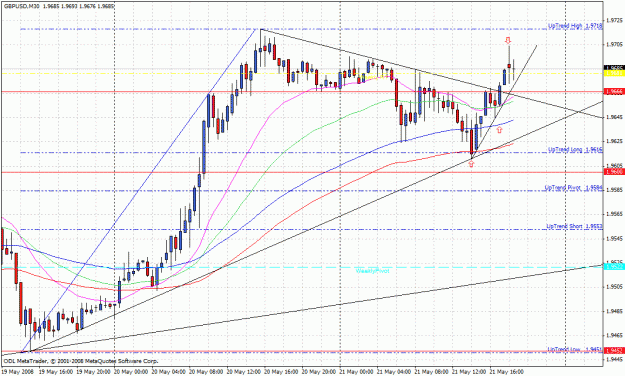Screen dimensions: 625x376
Task: Click the '21 May 12:00' time axis label
Action: point(470,372)
